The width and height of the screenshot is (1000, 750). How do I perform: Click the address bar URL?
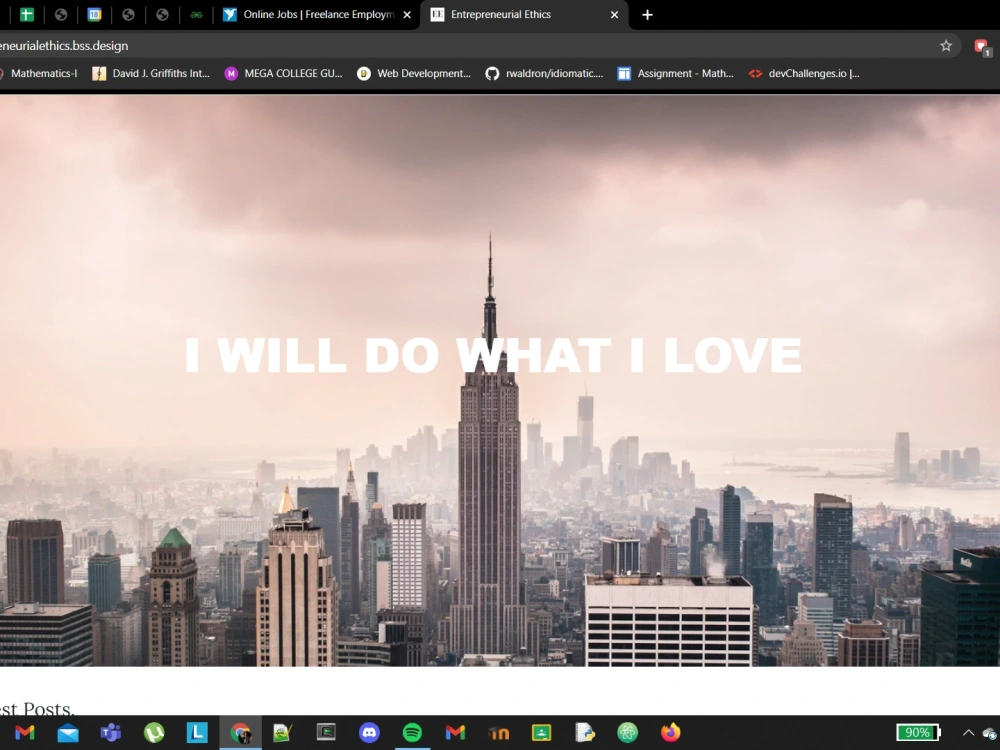(x=64, y=46)
